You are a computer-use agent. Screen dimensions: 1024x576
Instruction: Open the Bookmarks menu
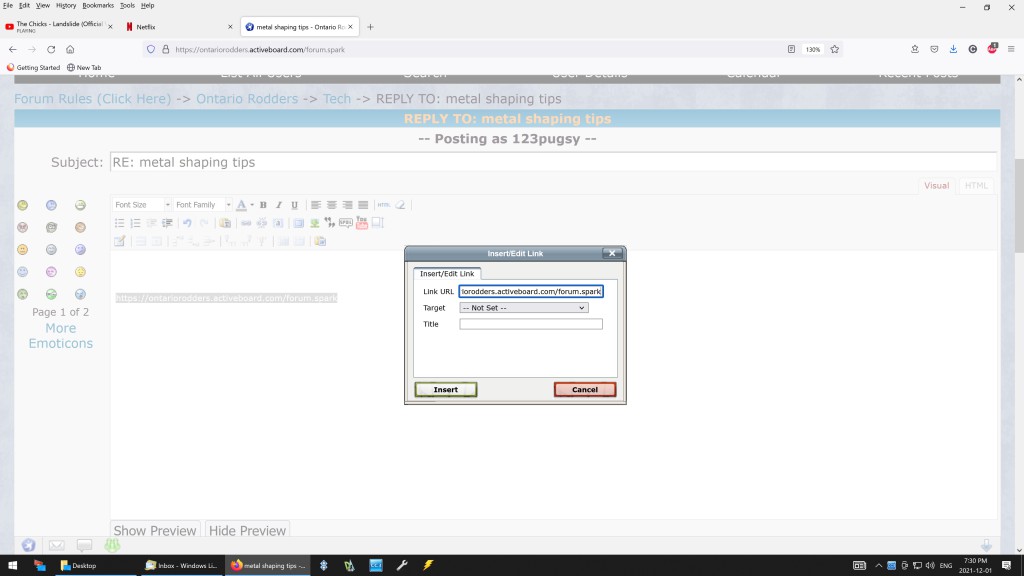pyautogui.click(x=97, y=5)
